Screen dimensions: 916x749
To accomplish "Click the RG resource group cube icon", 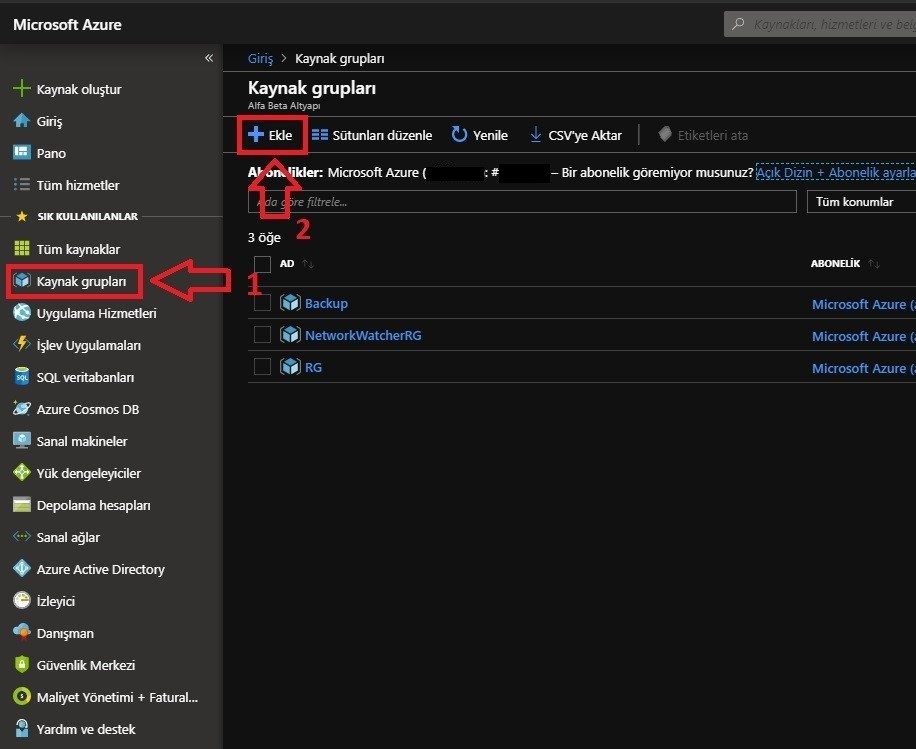I will click(290, 367).
